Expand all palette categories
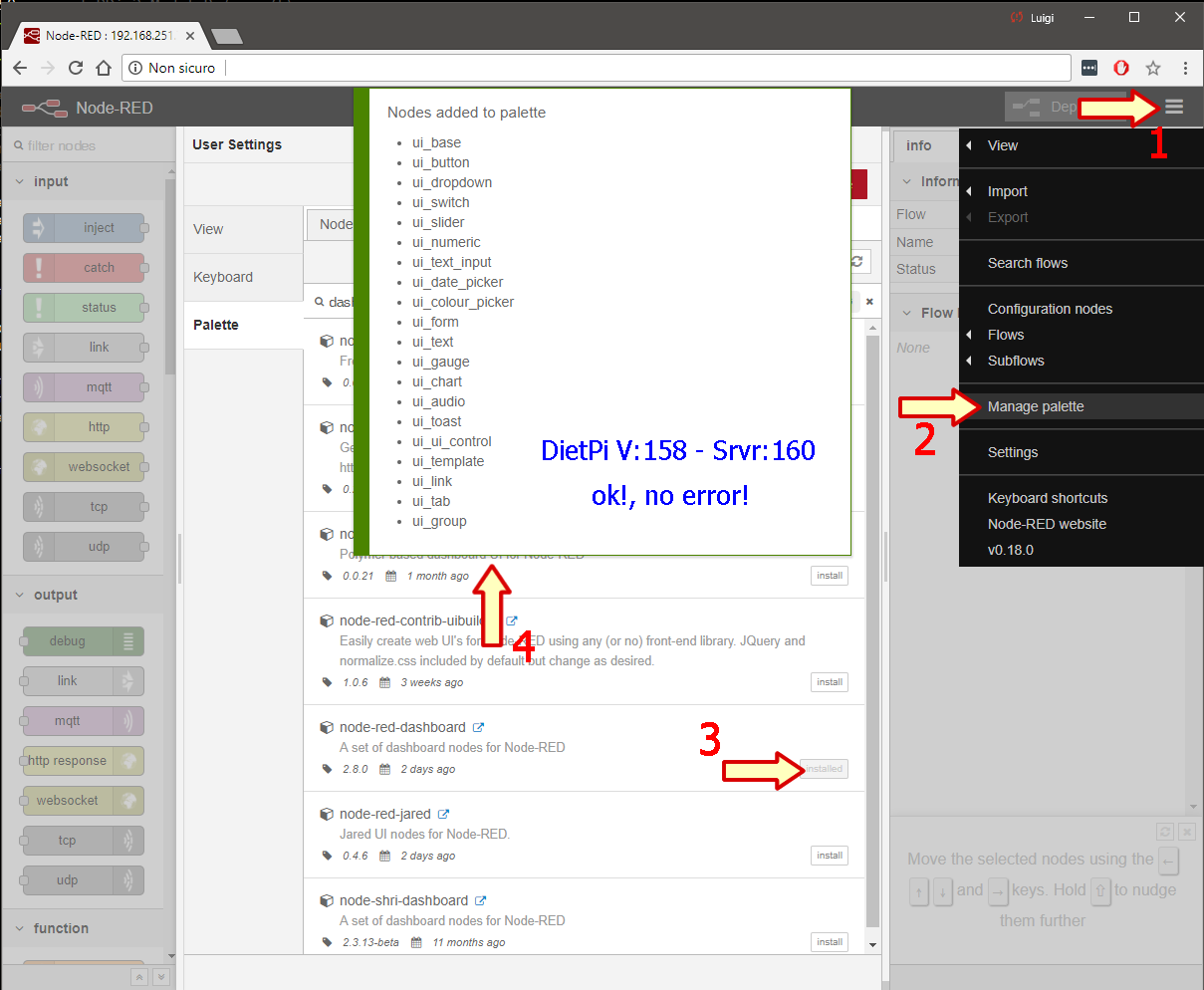The image size is (1204, 990). point(161,978)
